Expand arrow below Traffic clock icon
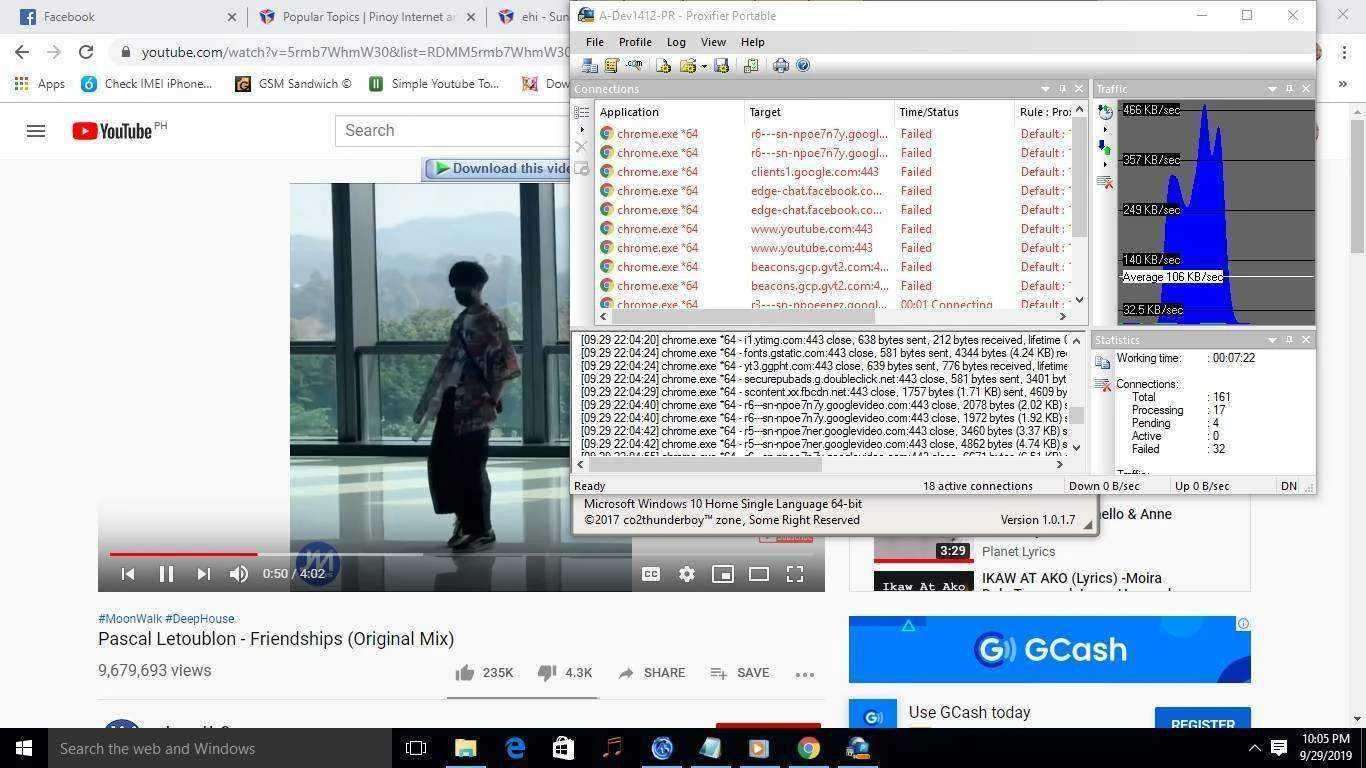 pyautogui.click(x=1105, y=129)
